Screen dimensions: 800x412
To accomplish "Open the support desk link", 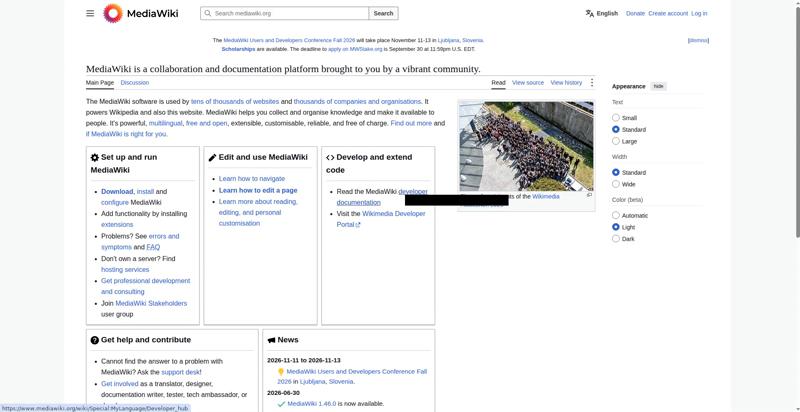I will tap(180, 372).
